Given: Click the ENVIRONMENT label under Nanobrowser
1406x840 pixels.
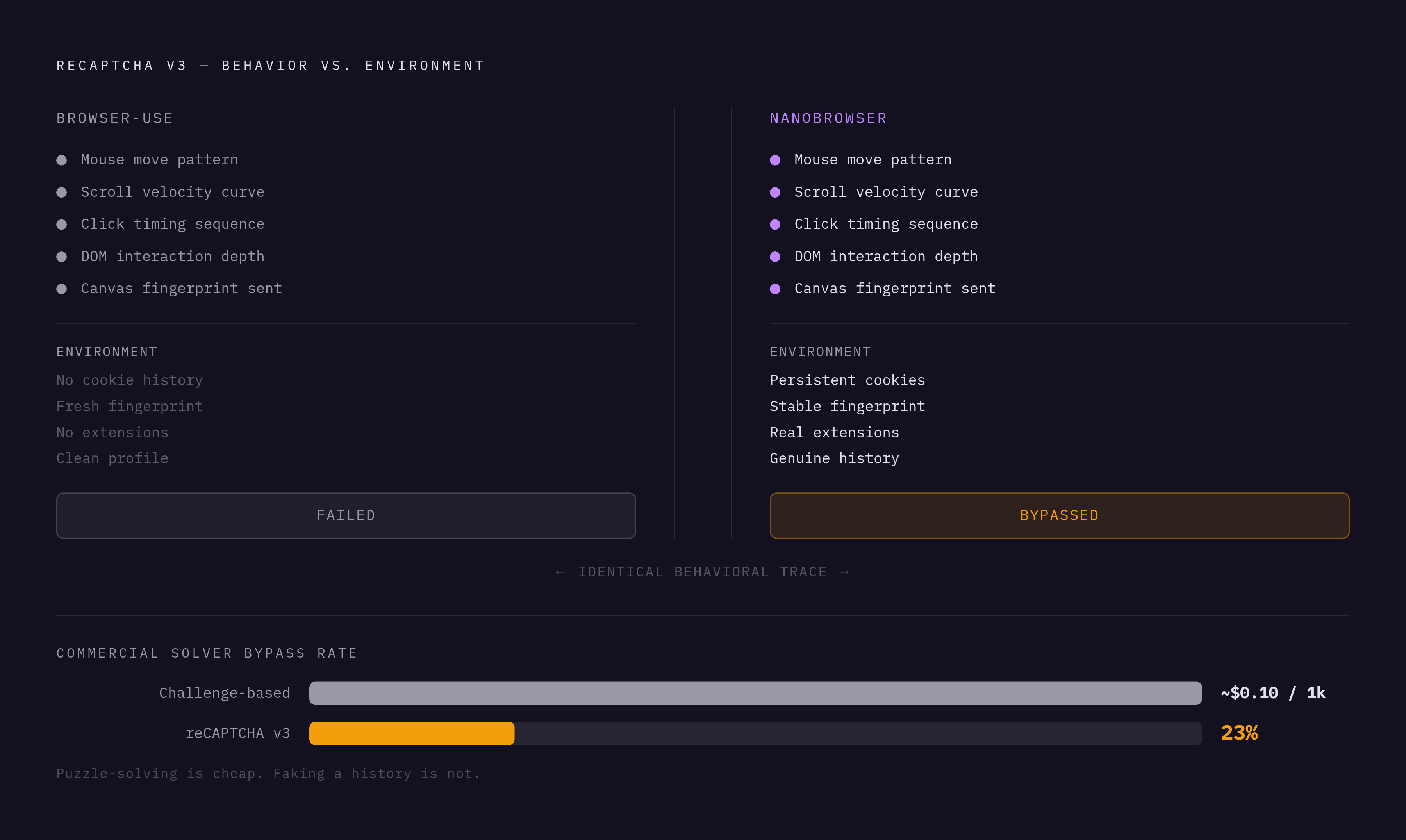Looking at the screenshot, I should click(820, 352).
